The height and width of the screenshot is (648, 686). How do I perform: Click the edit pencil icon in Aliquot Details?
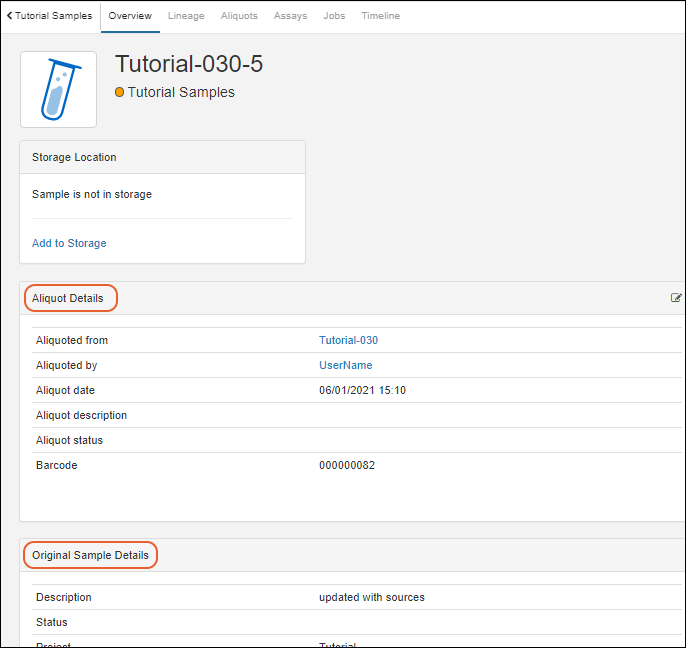point(676,298)
